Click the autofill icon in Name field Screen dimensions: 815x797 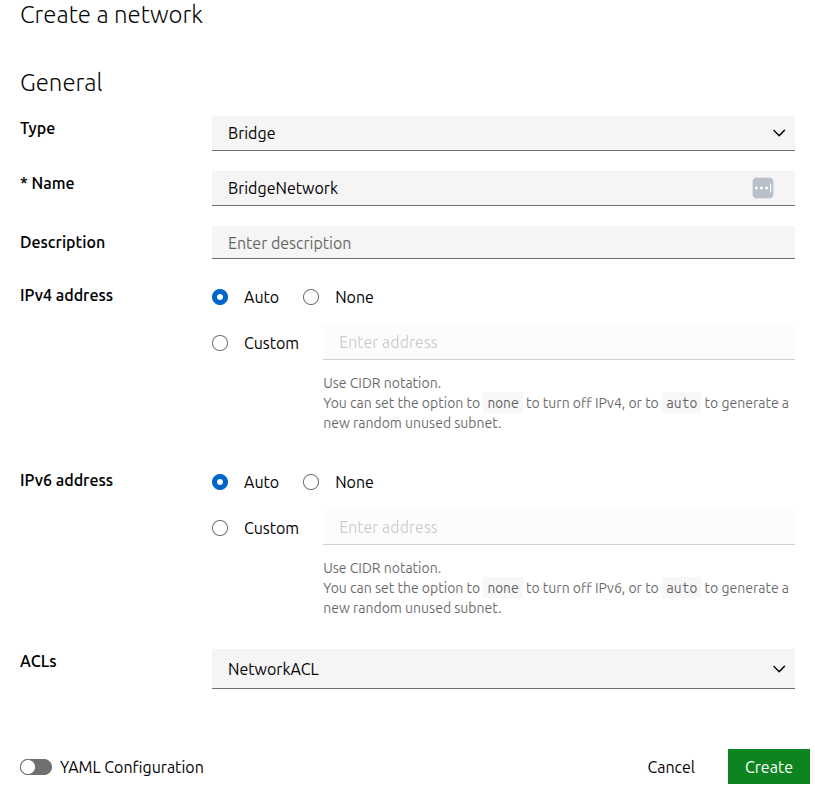[x=763, y=188]
